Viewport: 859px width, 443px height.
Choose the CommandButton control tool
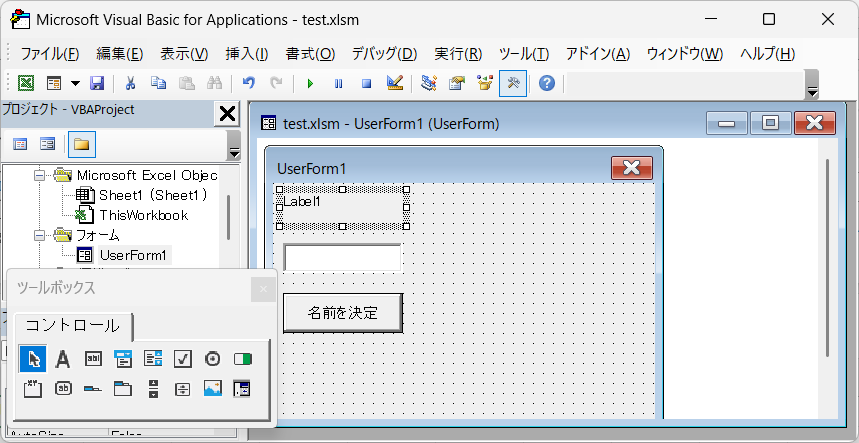coord(63,389)
